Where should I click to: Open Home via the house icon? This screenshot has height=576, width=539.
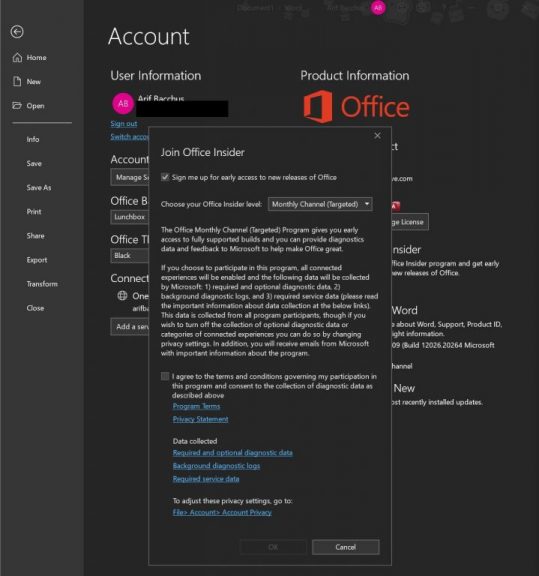[x=17, y=58]
